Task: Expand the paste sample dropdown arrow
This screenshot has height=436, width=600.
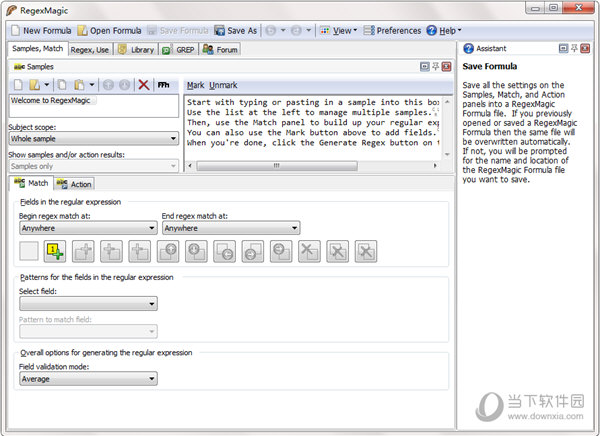Action: (92, 85)
